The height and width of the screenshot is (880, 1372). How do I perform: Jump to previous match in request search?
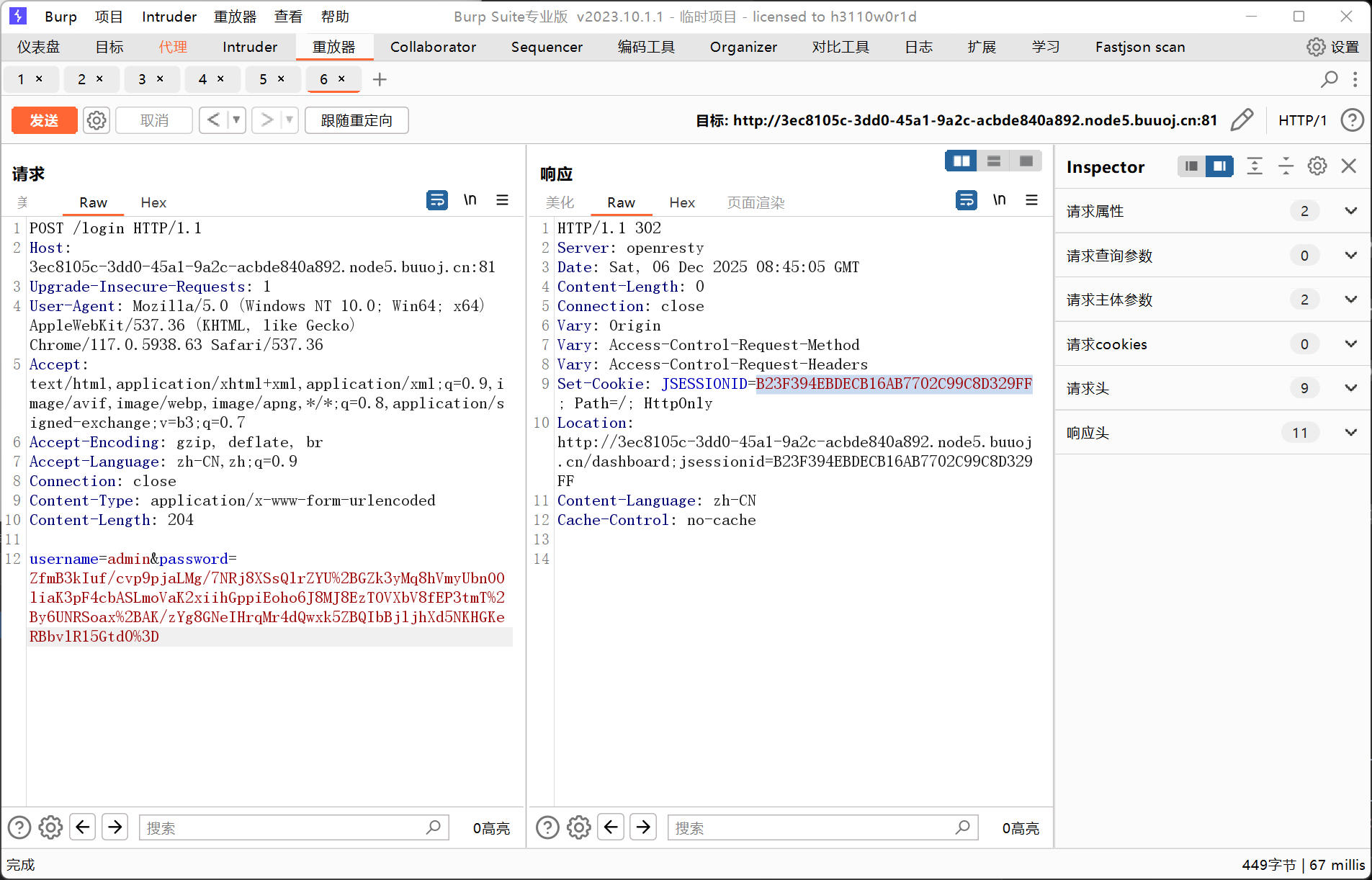pyautogui.click(x=83, y=827)
